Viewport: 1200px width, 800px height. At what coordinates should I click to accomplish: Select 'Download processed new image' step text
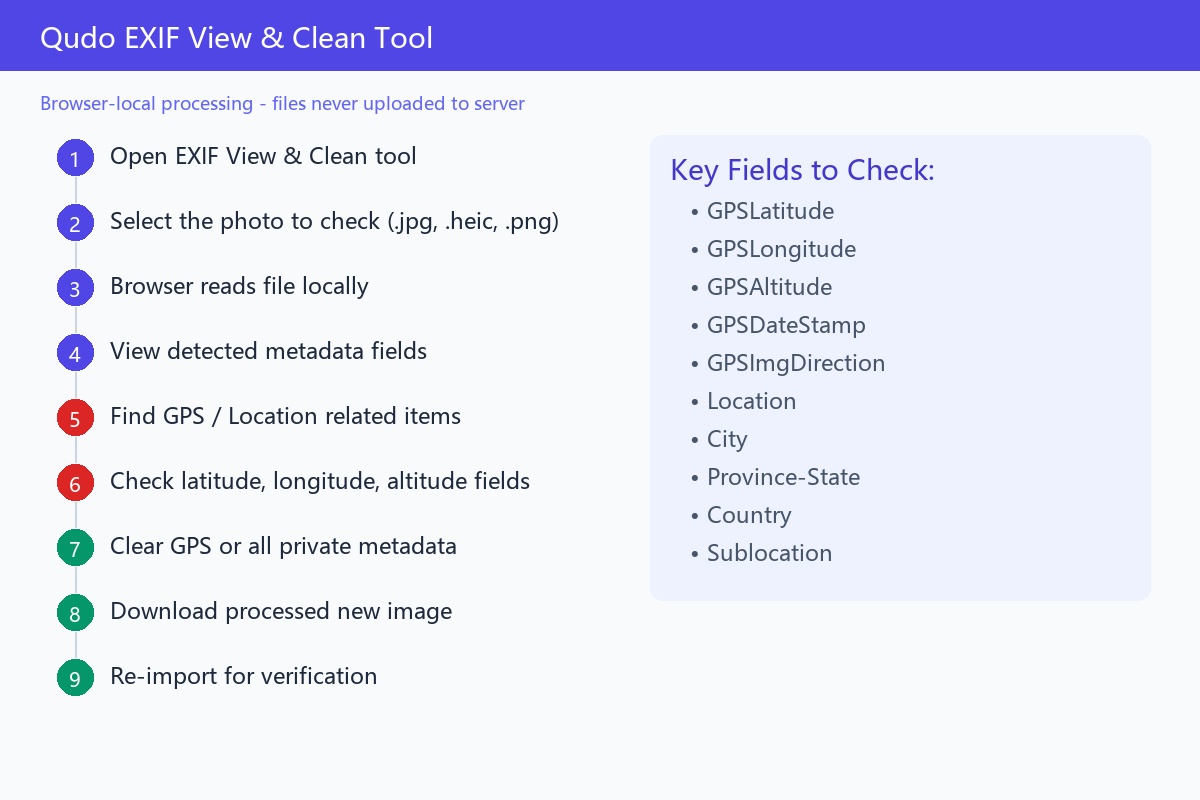click(x=281, y=611)
